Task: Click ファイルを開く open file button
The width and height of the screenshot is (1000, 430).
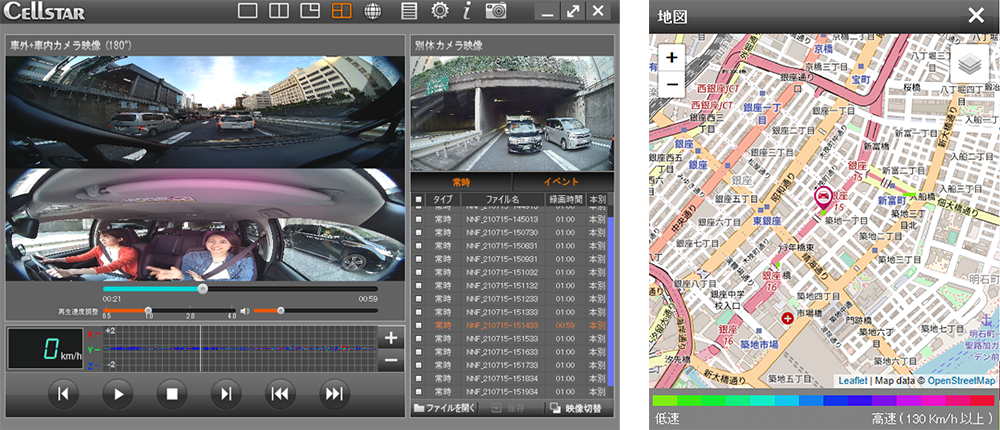Action: click(444, 408)
